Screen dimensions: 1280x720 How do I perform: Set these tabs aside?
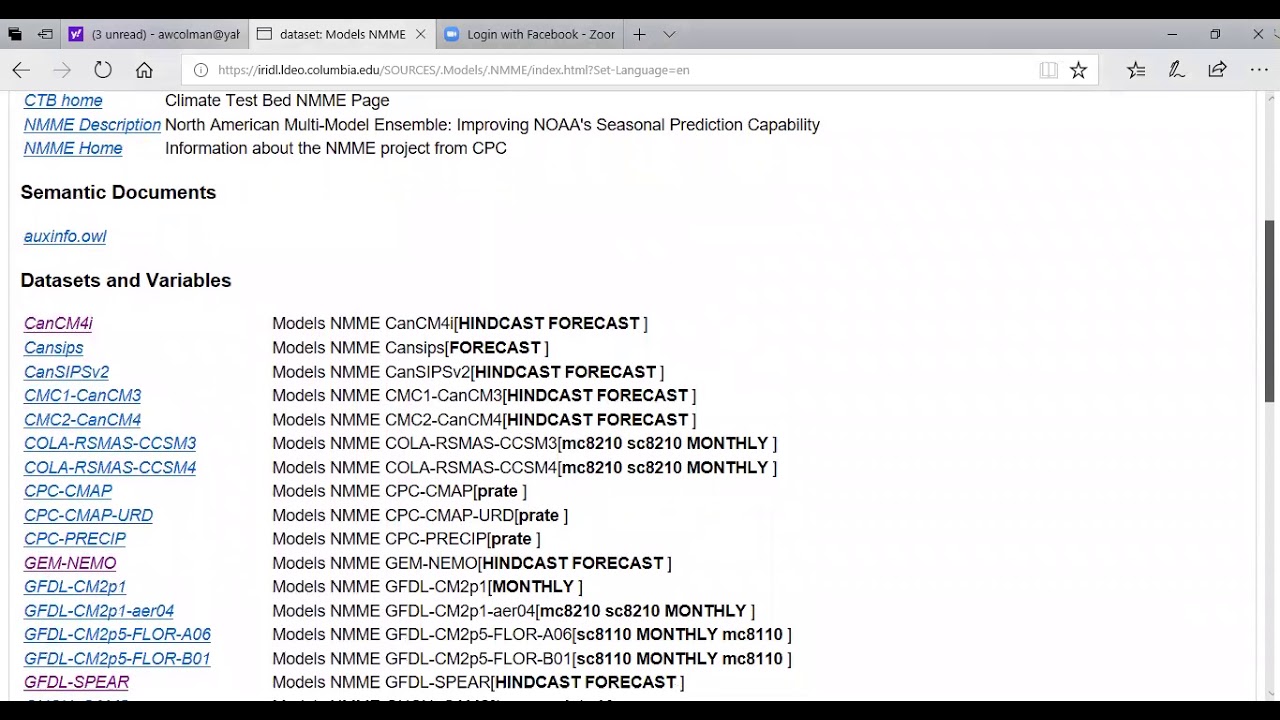coord(45,34)
